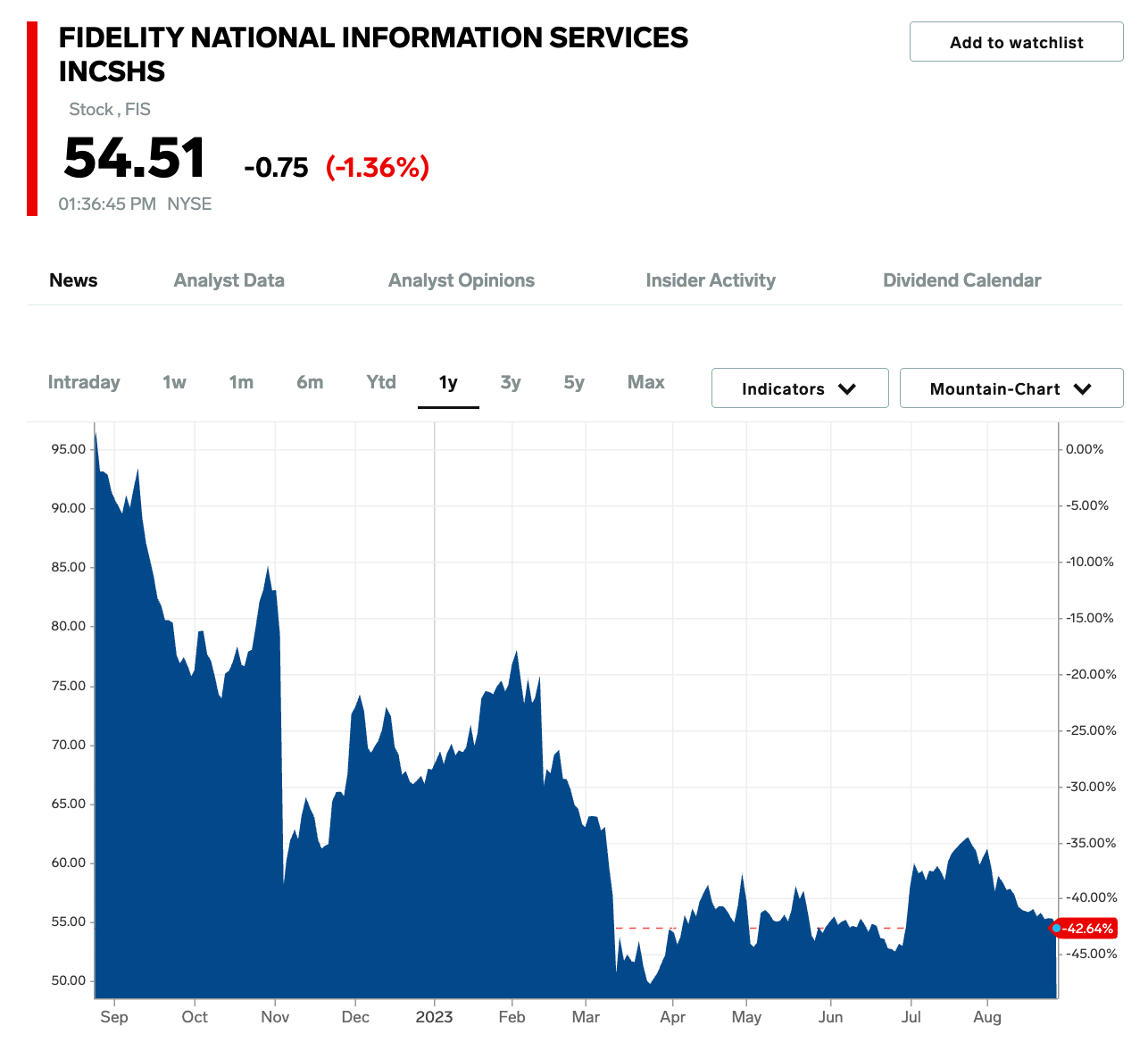Open the Dividend Calendar tab

coord(961,280)
